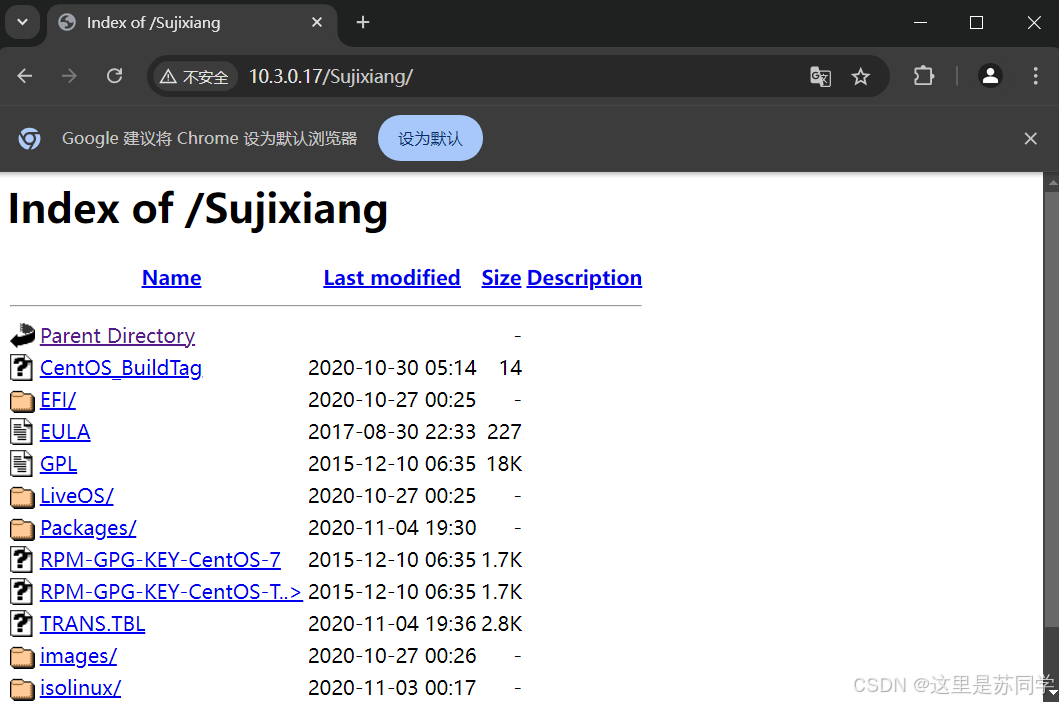Click the address bar URL field
Image resolution: width=1059 pixels, height=702 pixels.
[x=520, y=76]
